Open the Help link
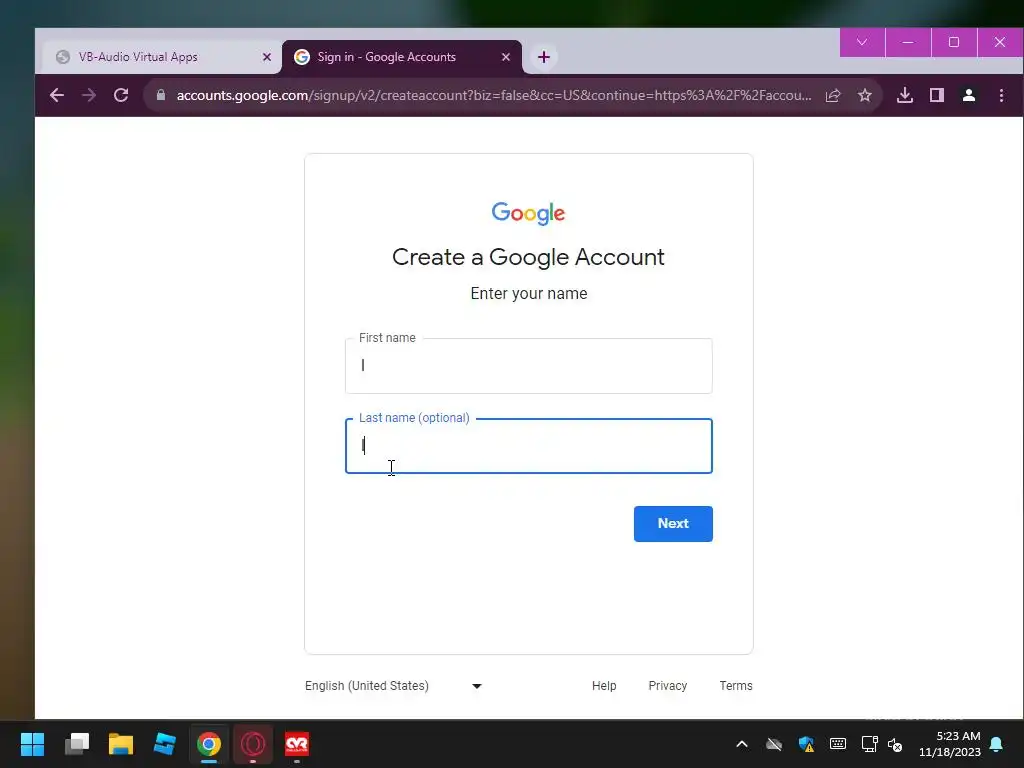 pyautogui.click(x=604, y=686)
